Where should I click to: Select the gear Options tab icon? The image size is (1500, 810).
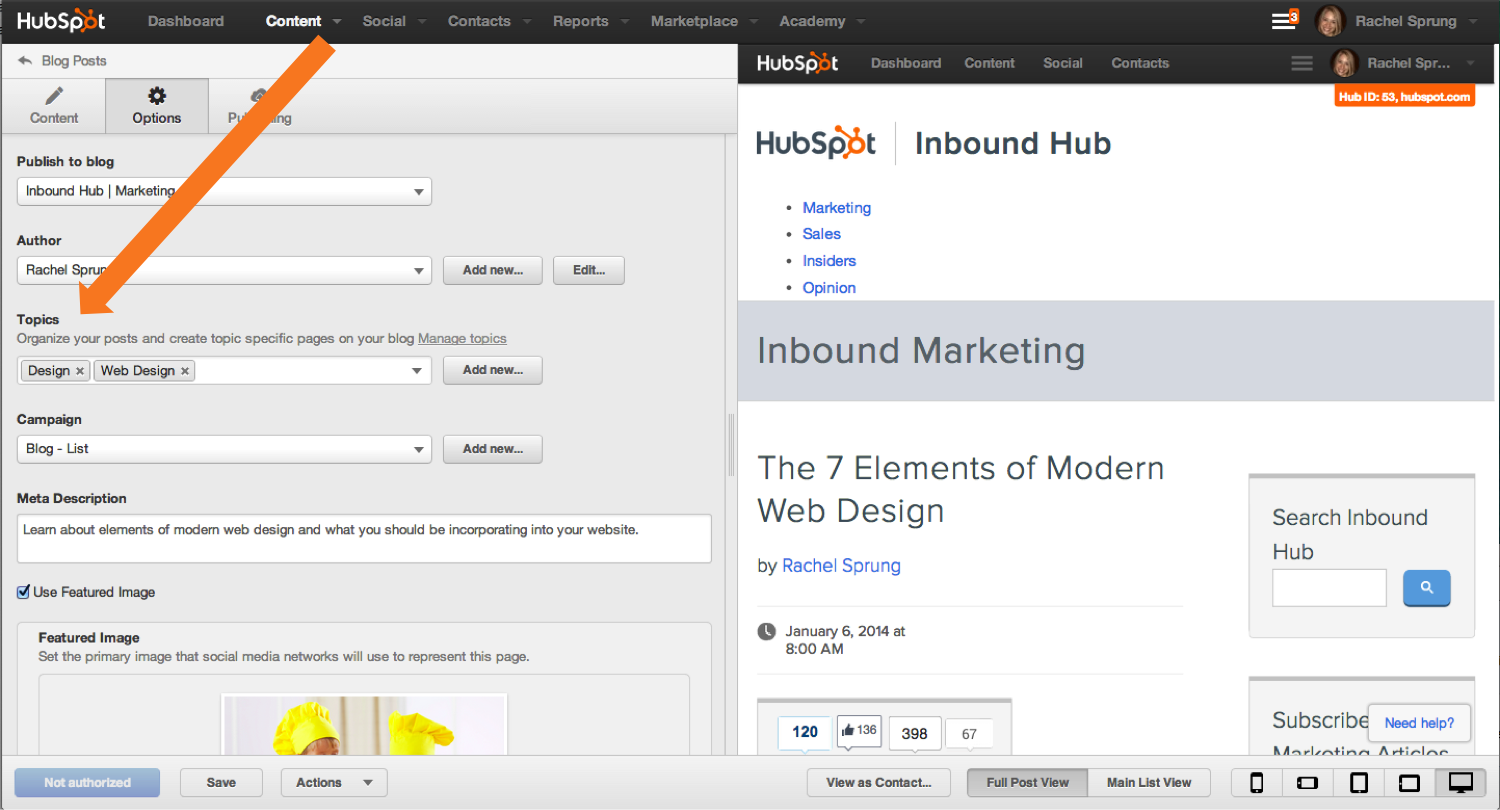pos(156,96)
